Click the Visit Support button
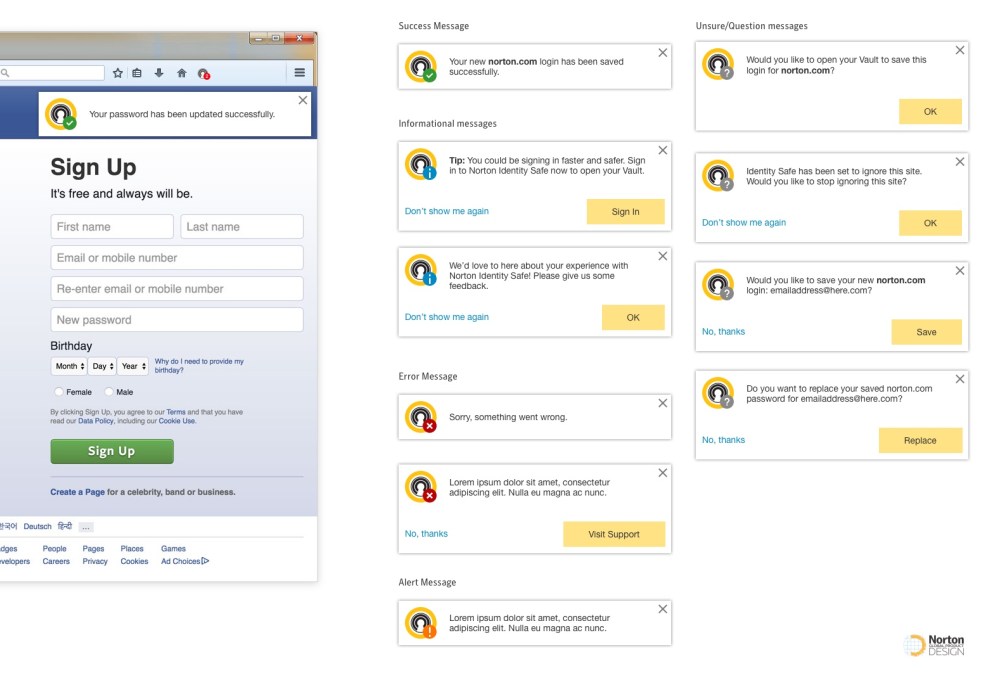This screenshot has width=1000, height=685. click(613, 534)
